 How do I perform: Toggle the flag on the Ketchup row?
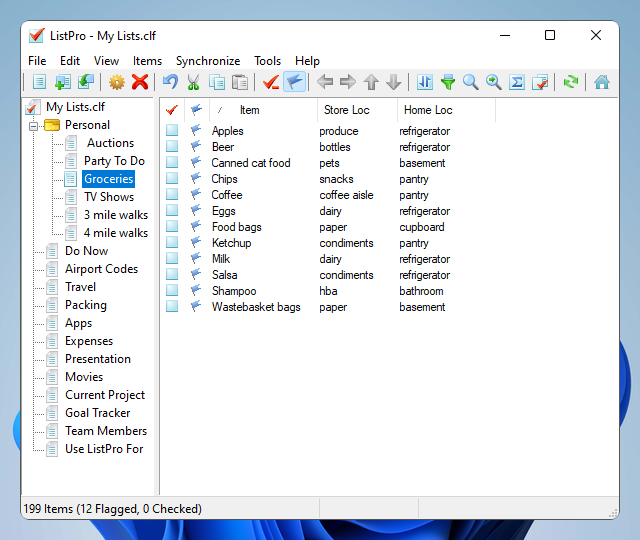196,242
